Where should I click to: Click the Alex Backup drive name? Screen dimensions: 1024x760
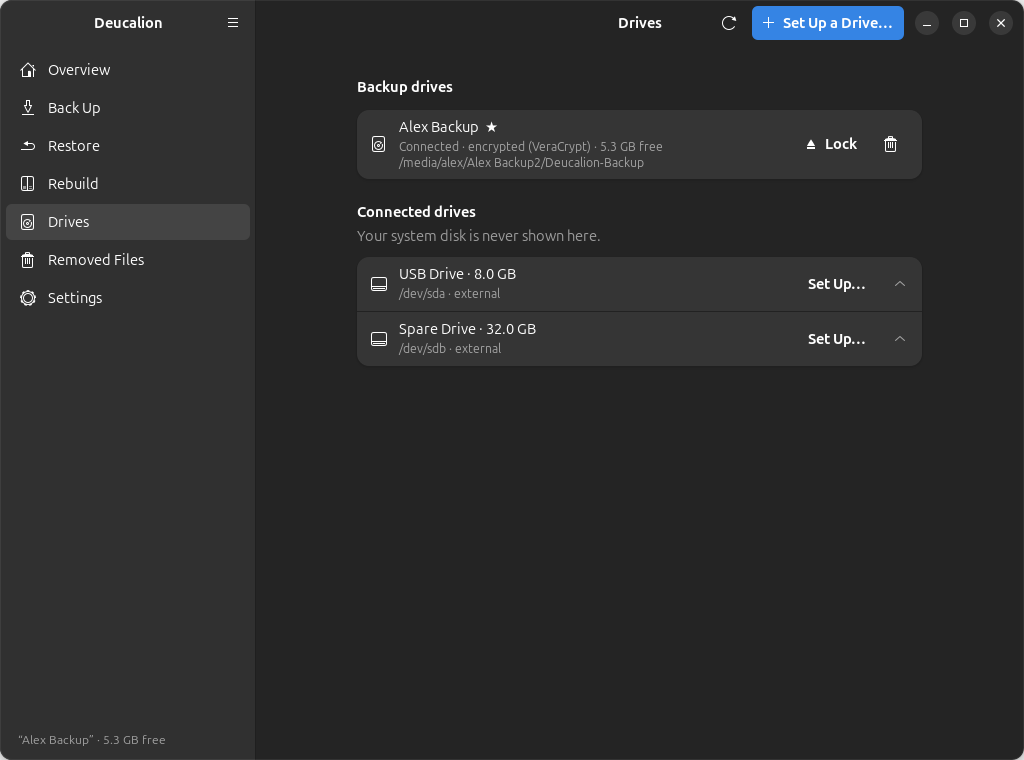[439, 127]
